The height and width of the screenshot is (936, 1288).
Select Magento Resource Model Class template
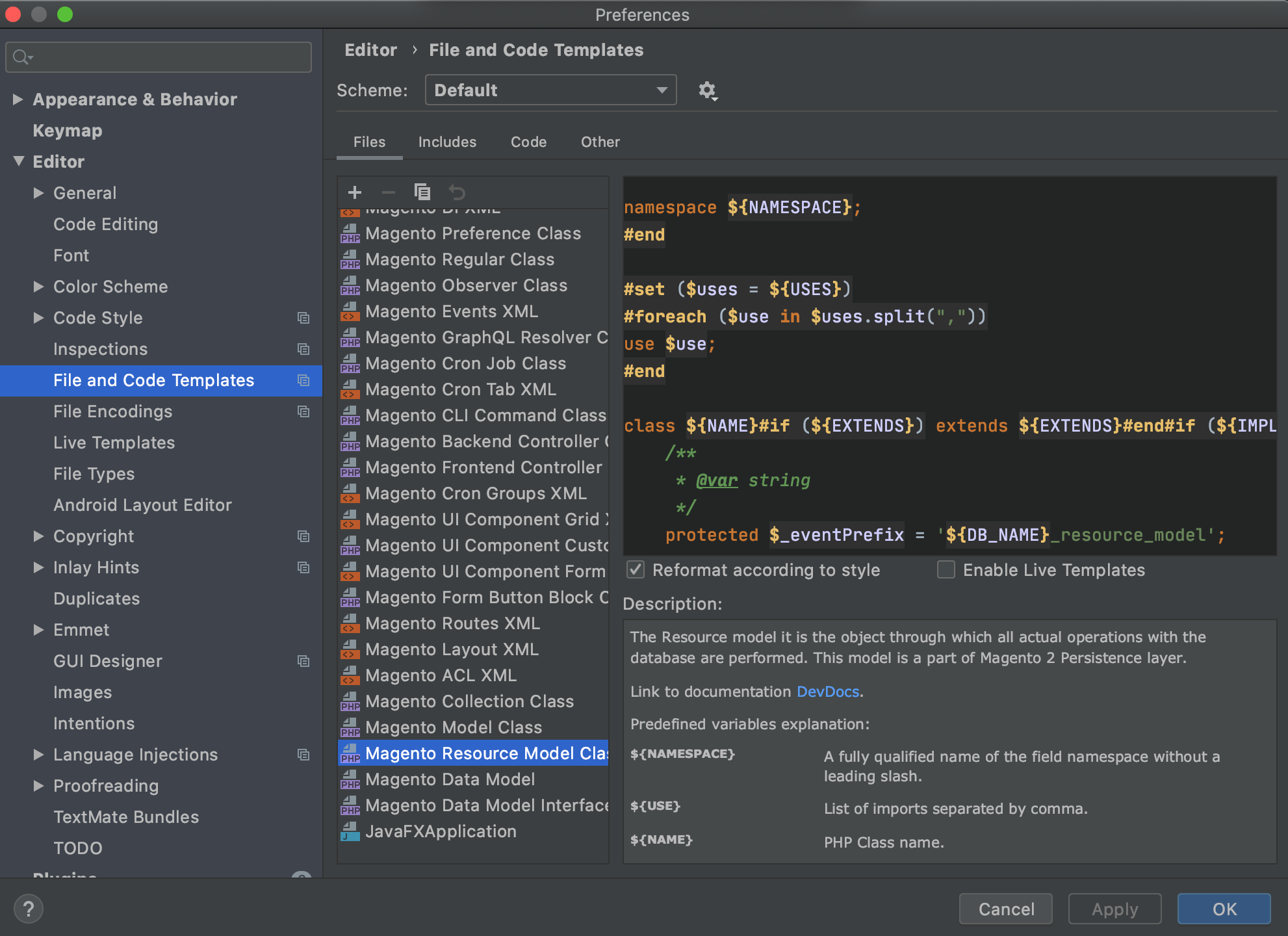tap(473, 753)
